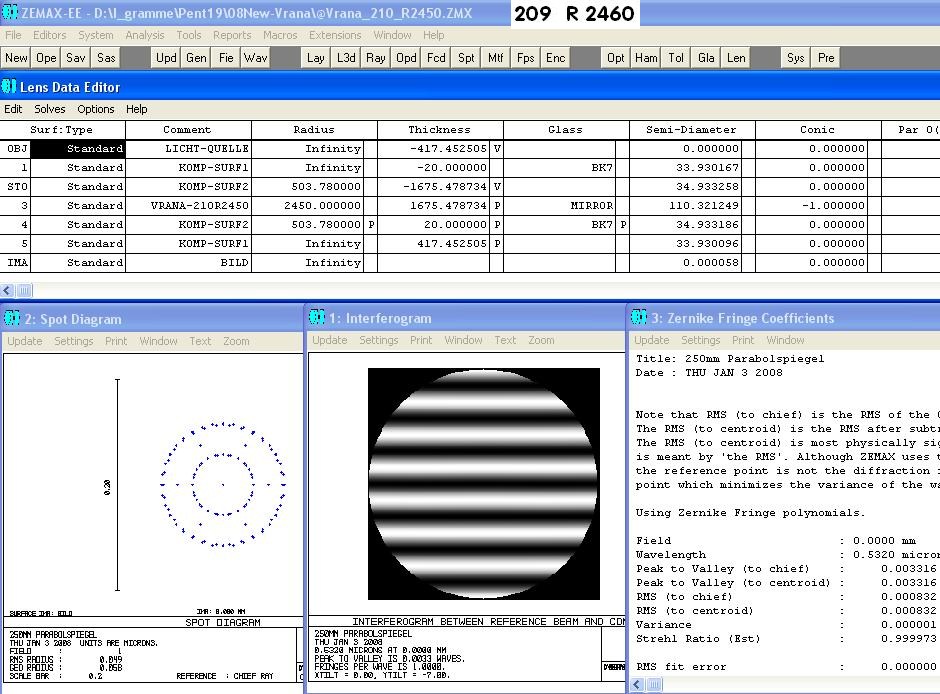Open Spot diagram via Spt button
This screenshot has width=940, height=694.
coord(466,58)
